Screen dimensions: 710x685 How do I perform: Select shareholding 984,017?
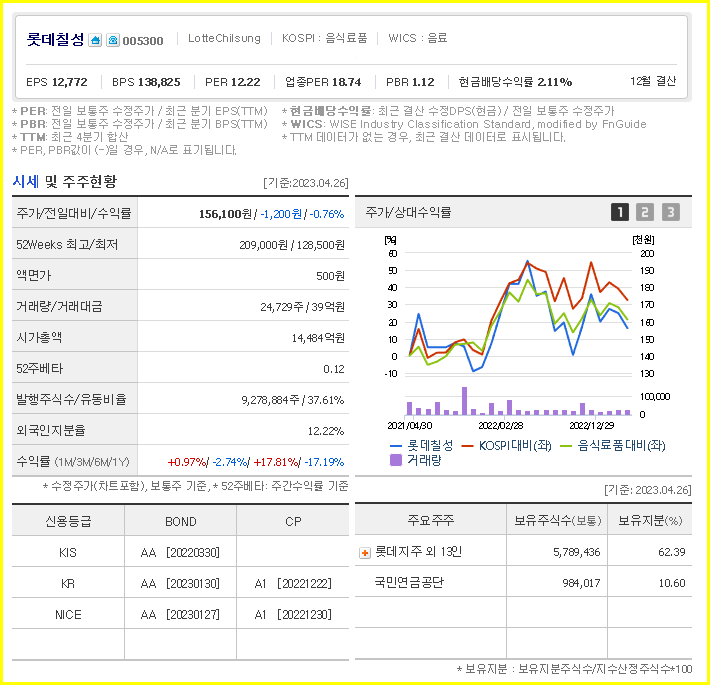[x=581, y=583]
